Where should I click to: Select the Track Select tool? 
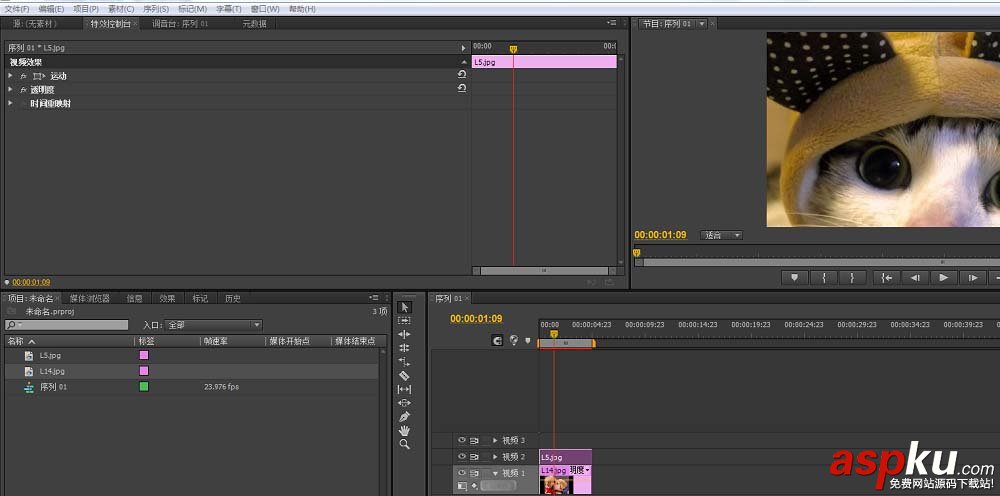pos(404,321)
